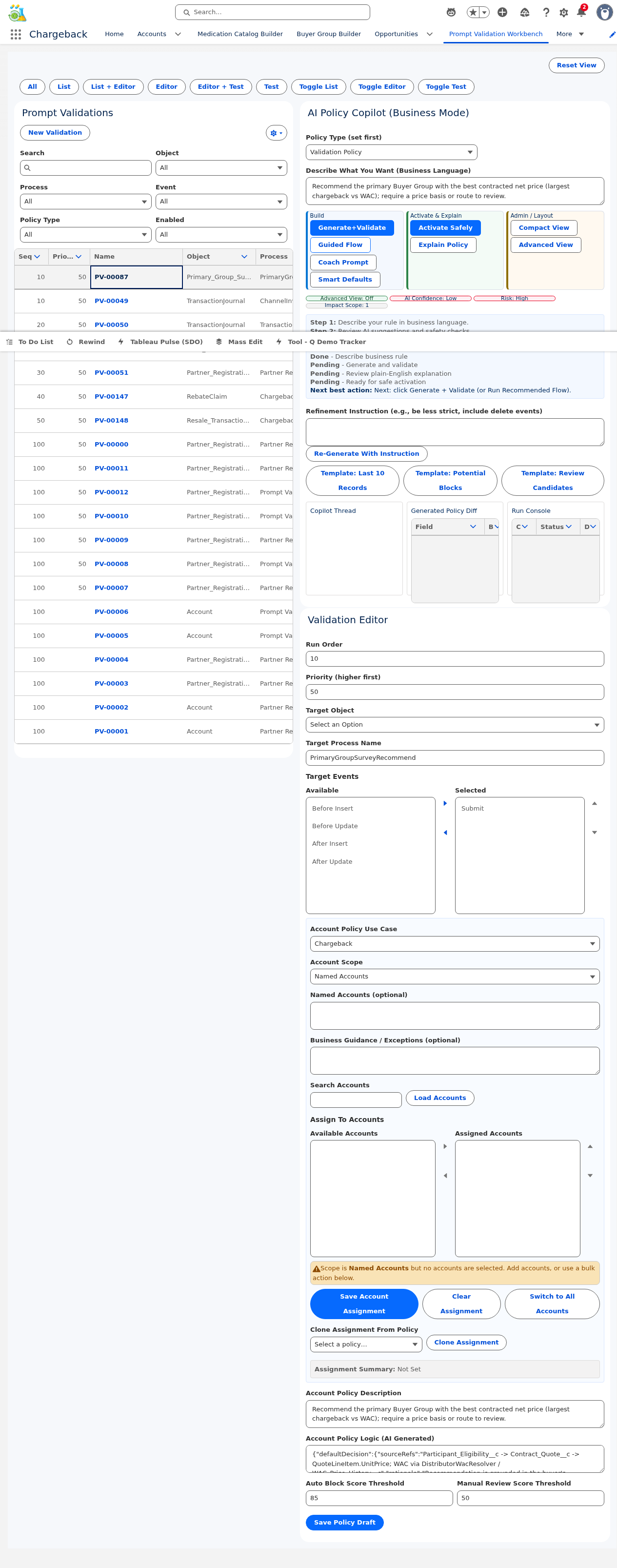This screenshot has width=617, height=1568.
Task: Open the Trailhead guidance center icon
Action: tap(524, 12)
